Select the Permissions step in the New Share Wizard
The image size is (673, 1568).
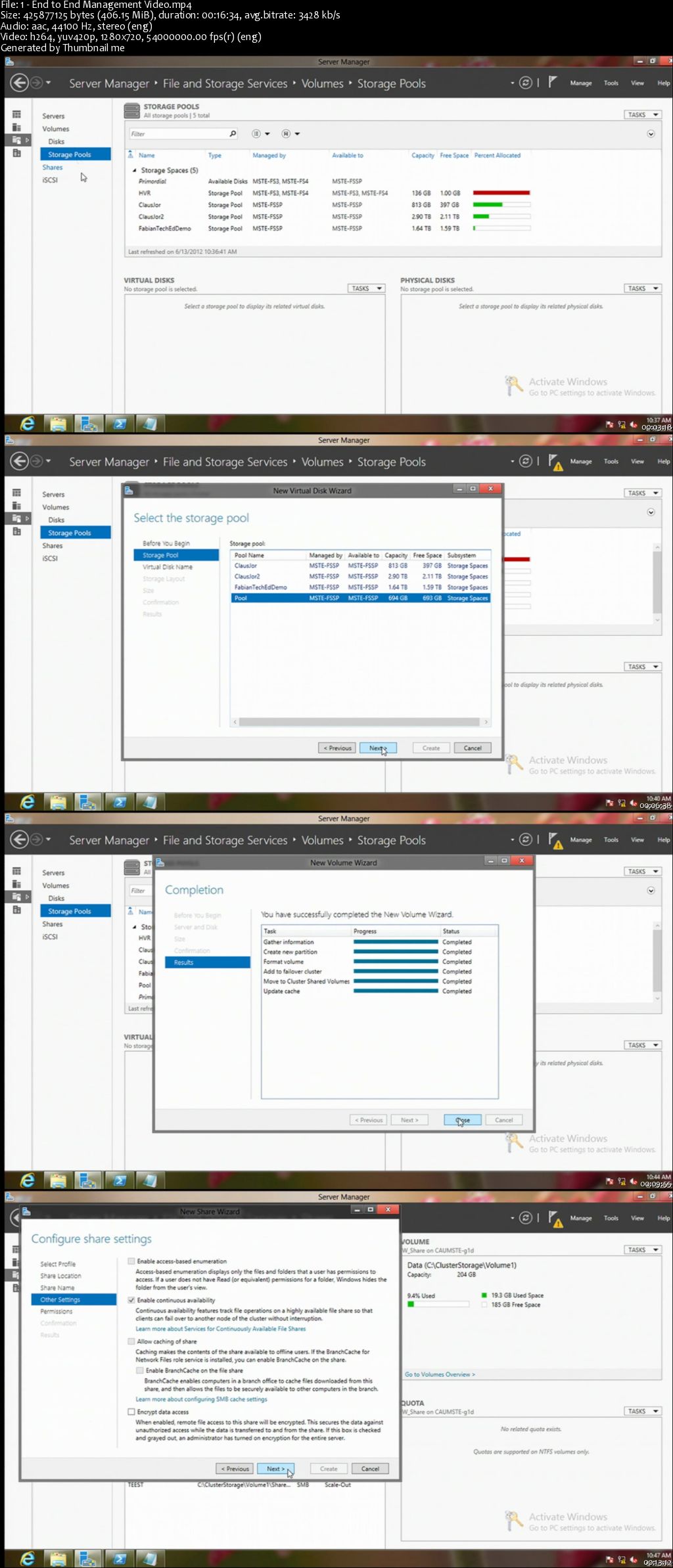click(57, 1311)
